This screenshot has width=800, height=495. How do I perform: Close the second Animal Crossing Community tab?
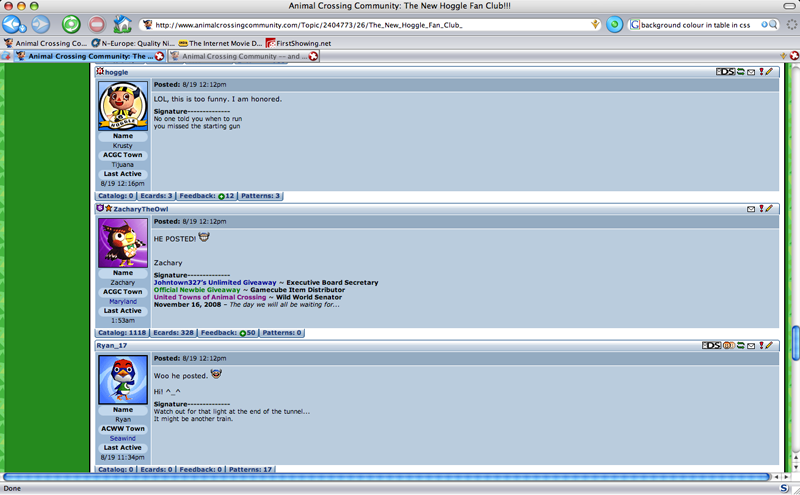pos(314,57)
